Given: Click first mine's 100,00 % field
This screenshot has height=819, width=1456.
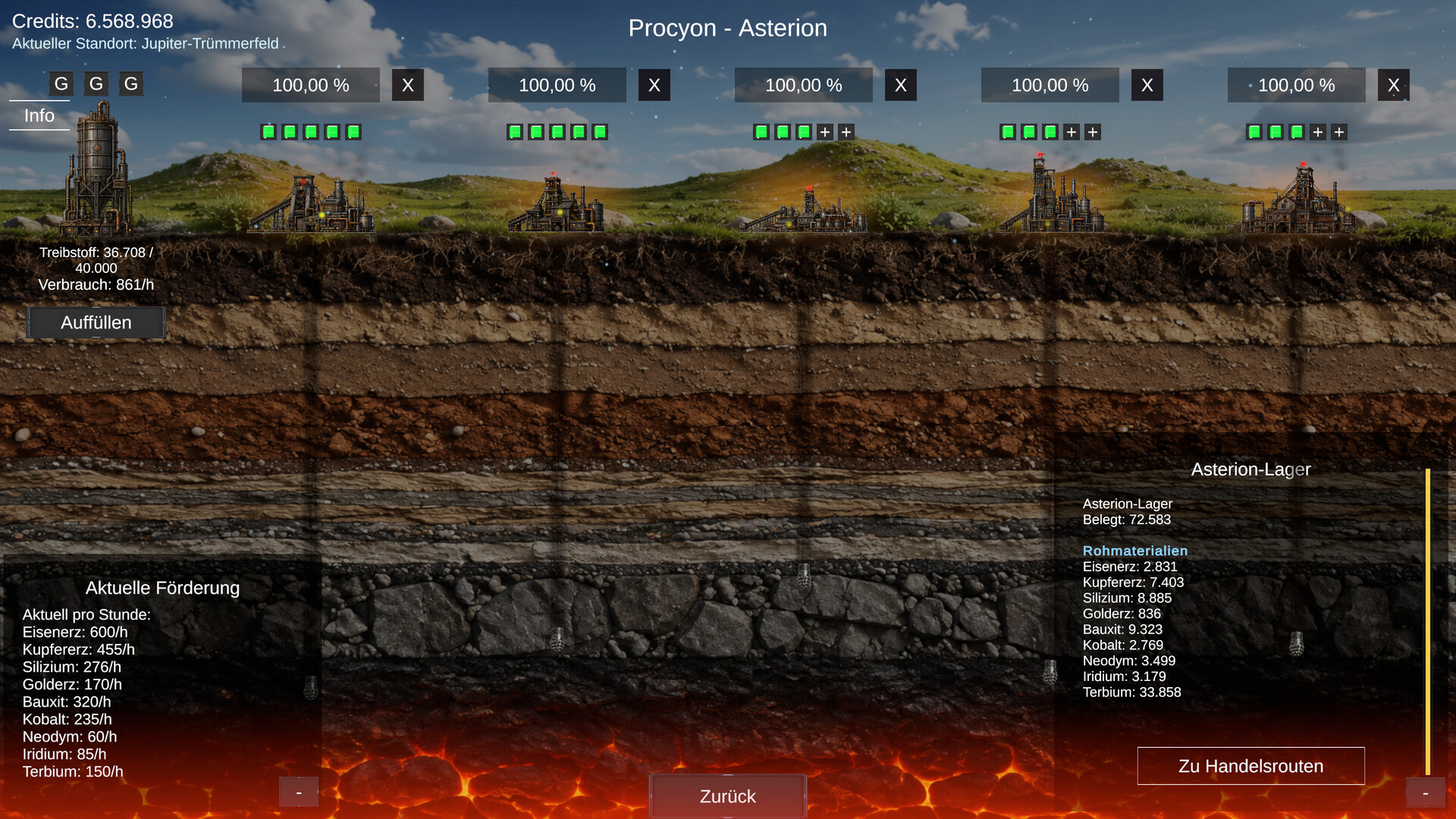Looking at the screenshot, I should pos(311,85).
